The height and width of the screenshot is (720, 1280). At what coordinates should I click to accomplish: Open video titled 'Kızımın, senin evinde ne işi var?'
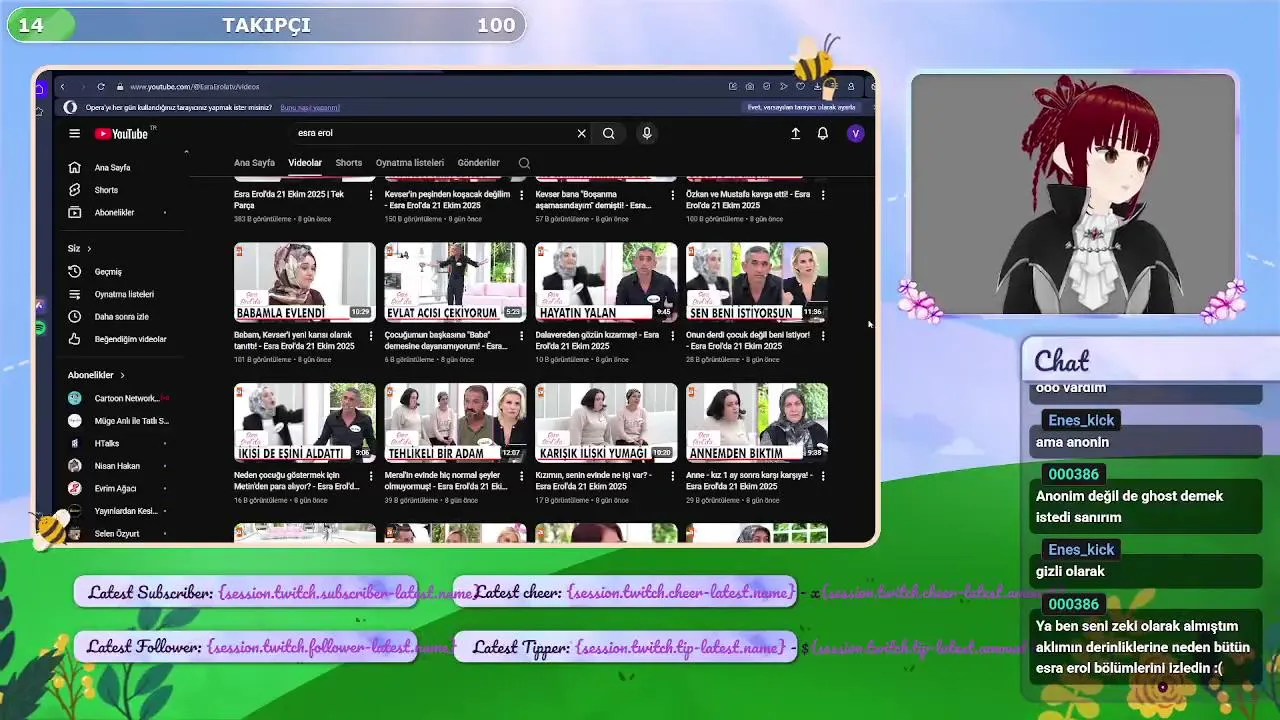[594, 481]
